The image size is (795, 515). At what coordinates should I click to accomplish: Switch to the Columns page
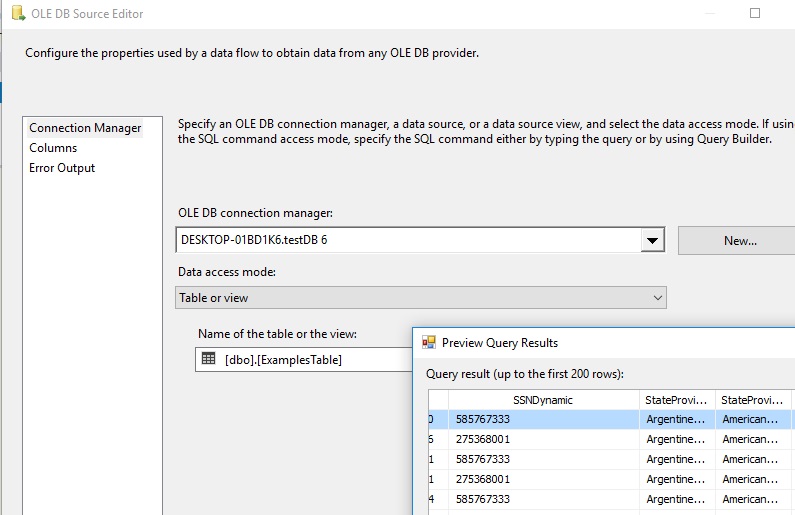pyautogui.click(x=53, y=148)
